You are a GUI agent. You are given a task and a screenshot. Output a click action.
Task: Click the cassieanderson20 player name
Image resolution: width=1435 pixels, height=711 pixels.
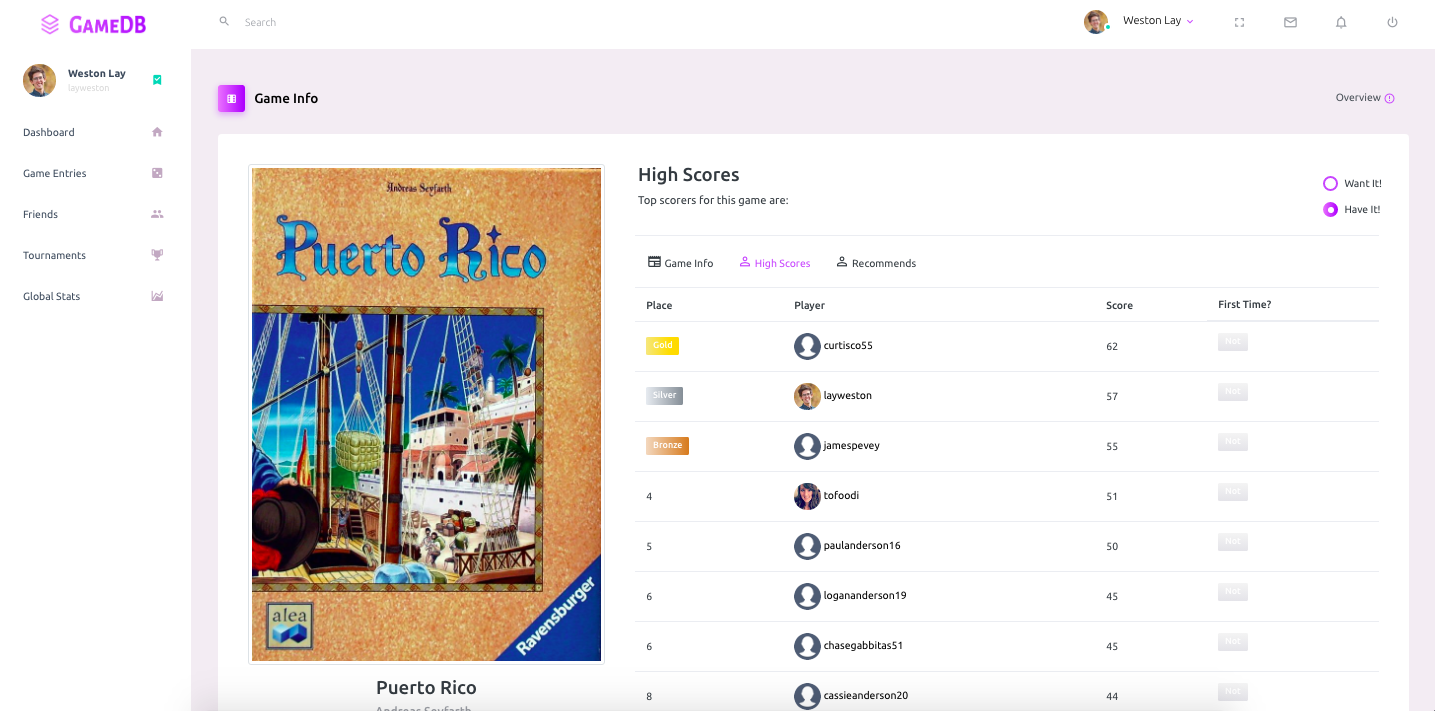866,696
